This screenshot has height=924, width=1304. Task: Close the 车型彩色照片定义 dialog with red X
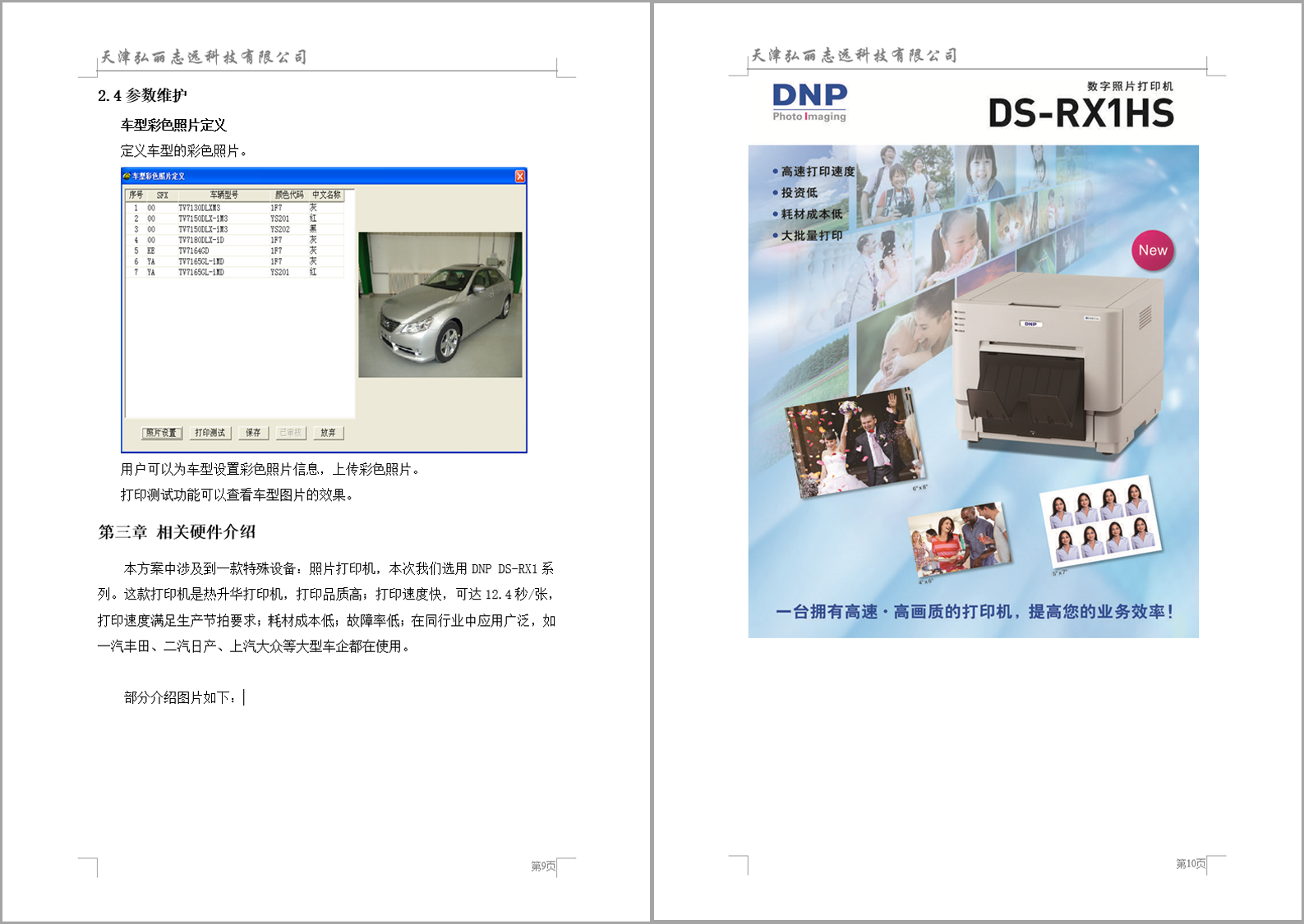519,176
